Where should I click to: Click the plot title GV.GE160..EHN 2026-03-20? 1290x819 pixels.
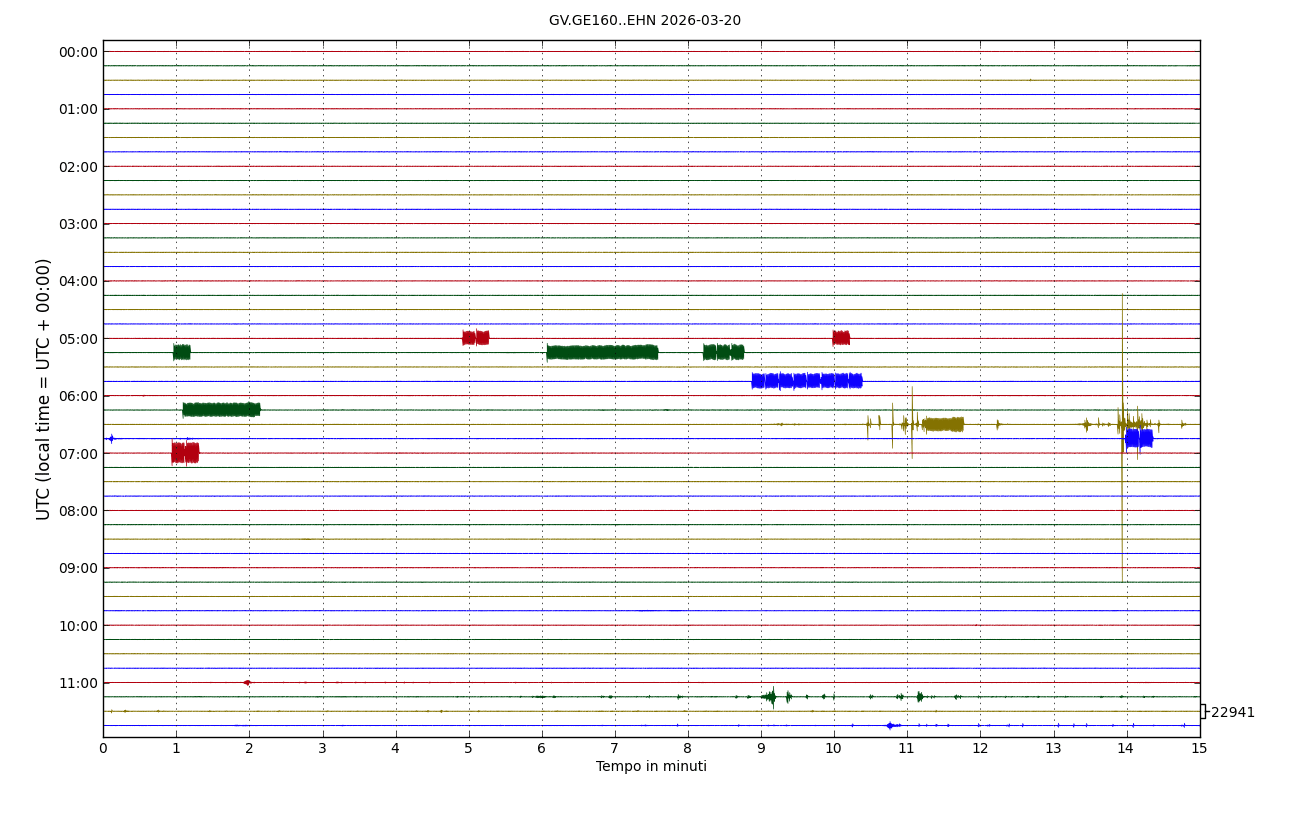tap(644, 21)
